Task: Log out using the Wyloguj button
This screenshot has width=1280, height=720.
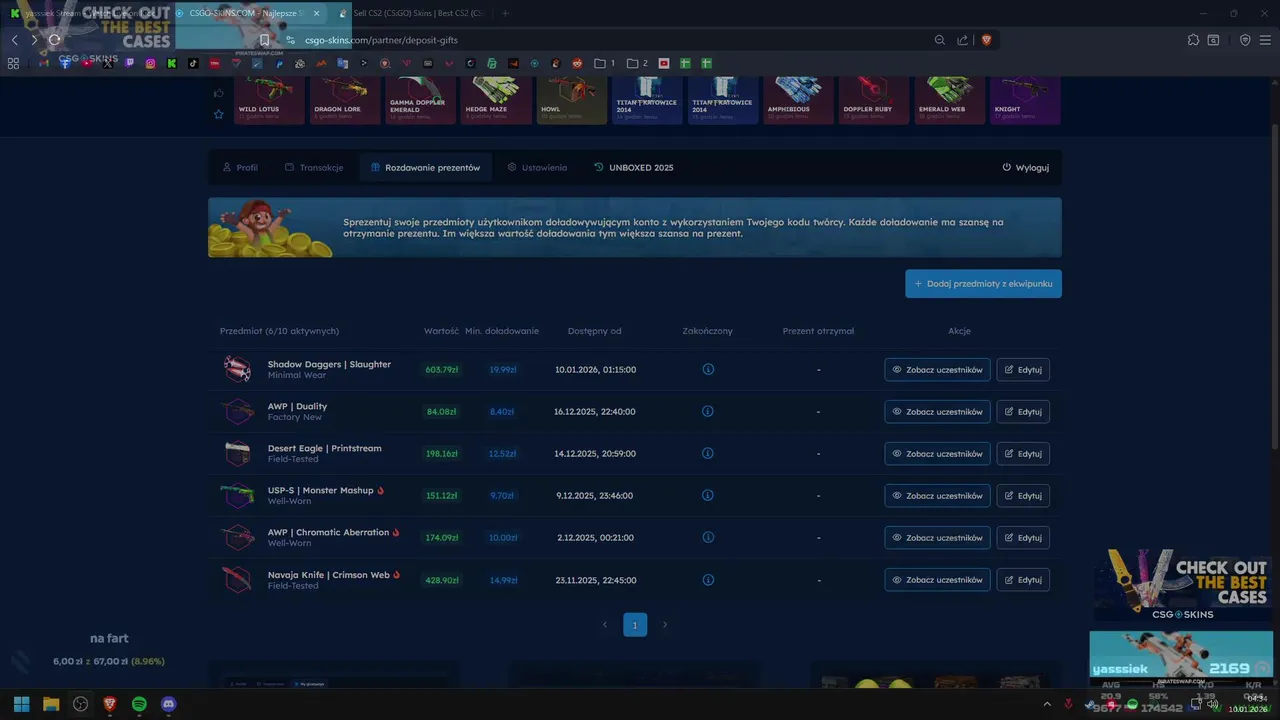Action: pos(1025,167)
